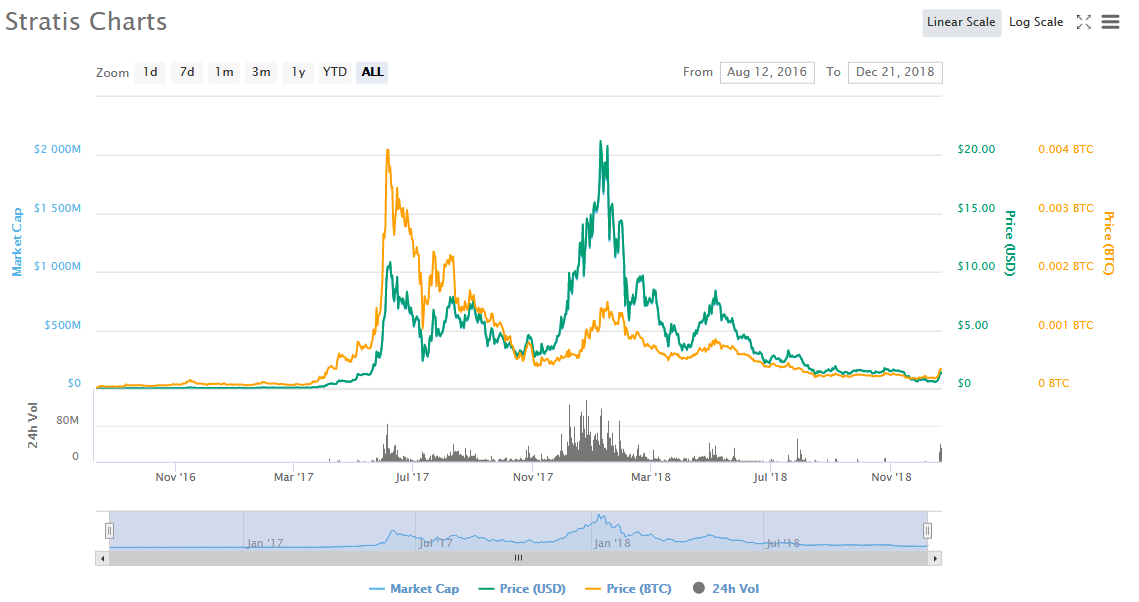Set zoom to 1d
The width and height of the screenshot is (1139, 602).
click(150, 72)
